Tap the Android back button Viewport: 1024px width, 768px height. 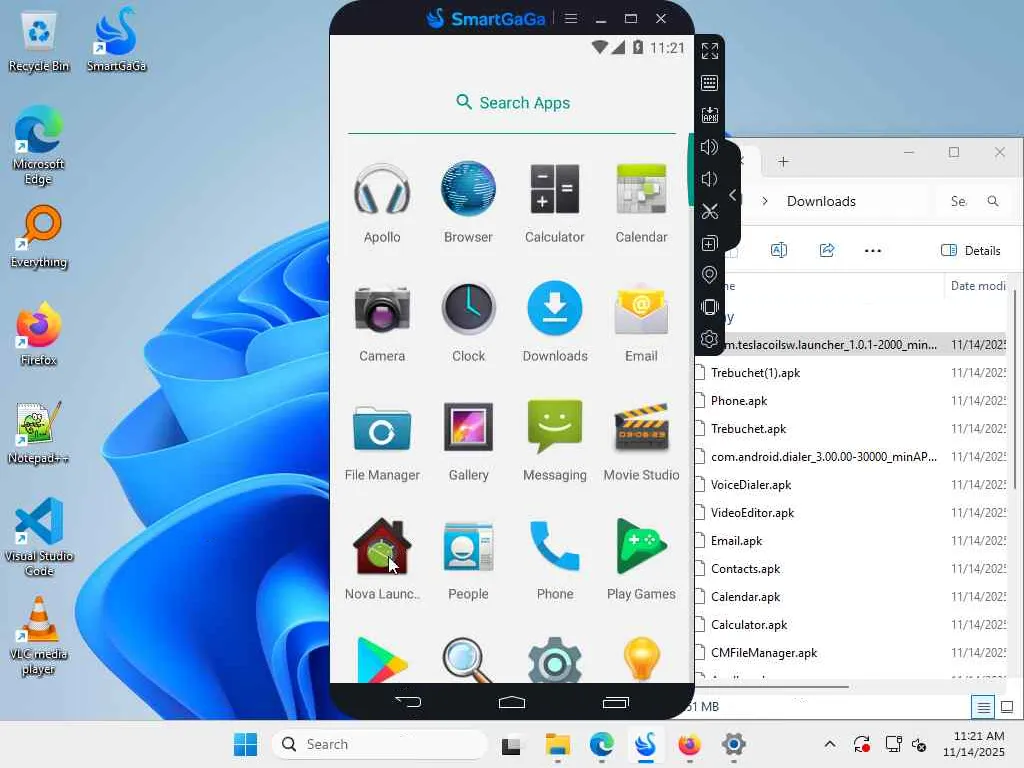pyautogui.click(x=409, y=702)
